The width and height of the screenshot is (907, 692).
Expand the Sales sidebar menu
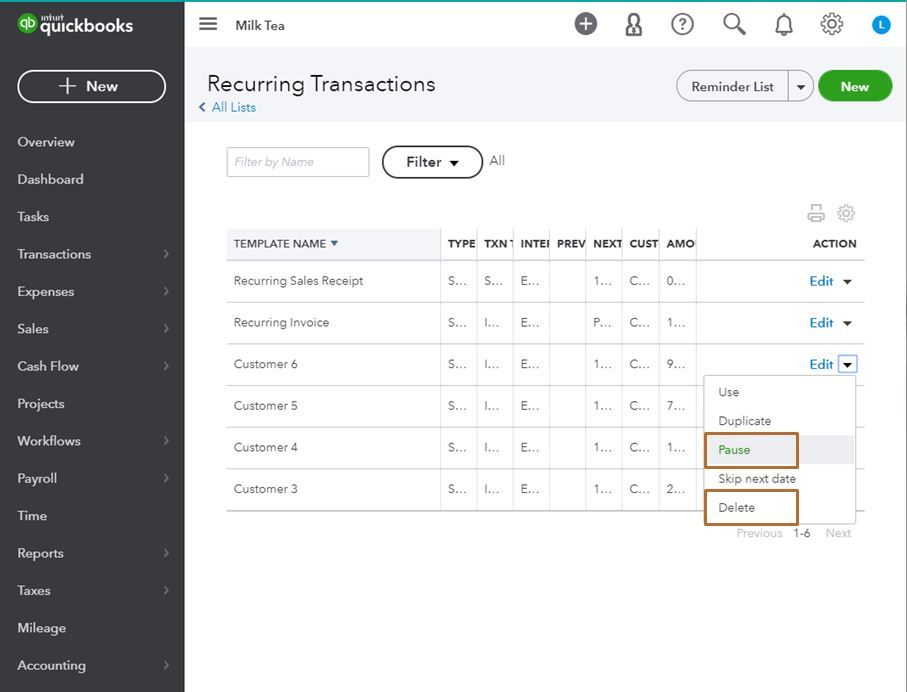click(92, 329)
